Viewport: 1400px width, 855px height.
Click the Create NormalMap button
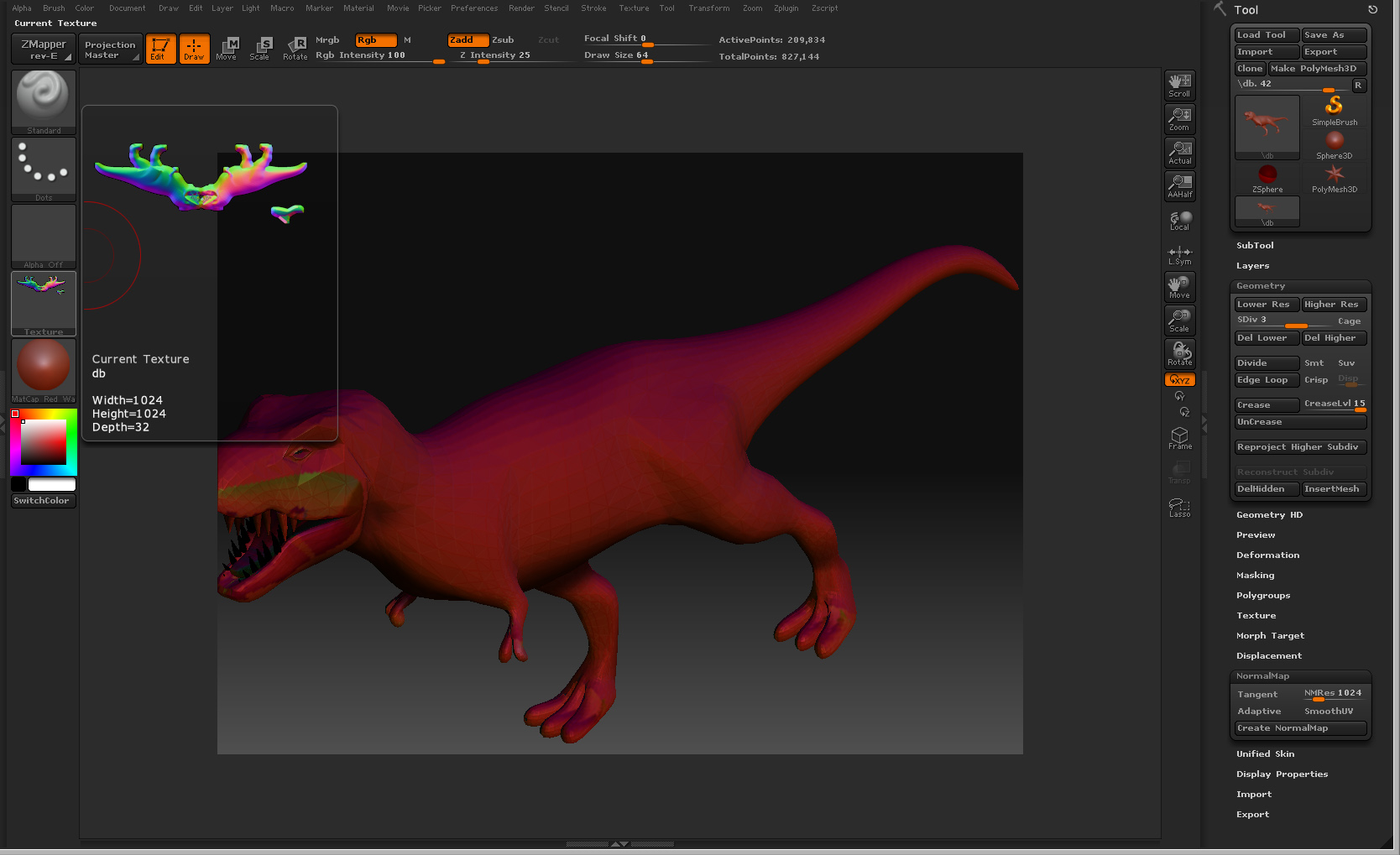pos(1299,728)
